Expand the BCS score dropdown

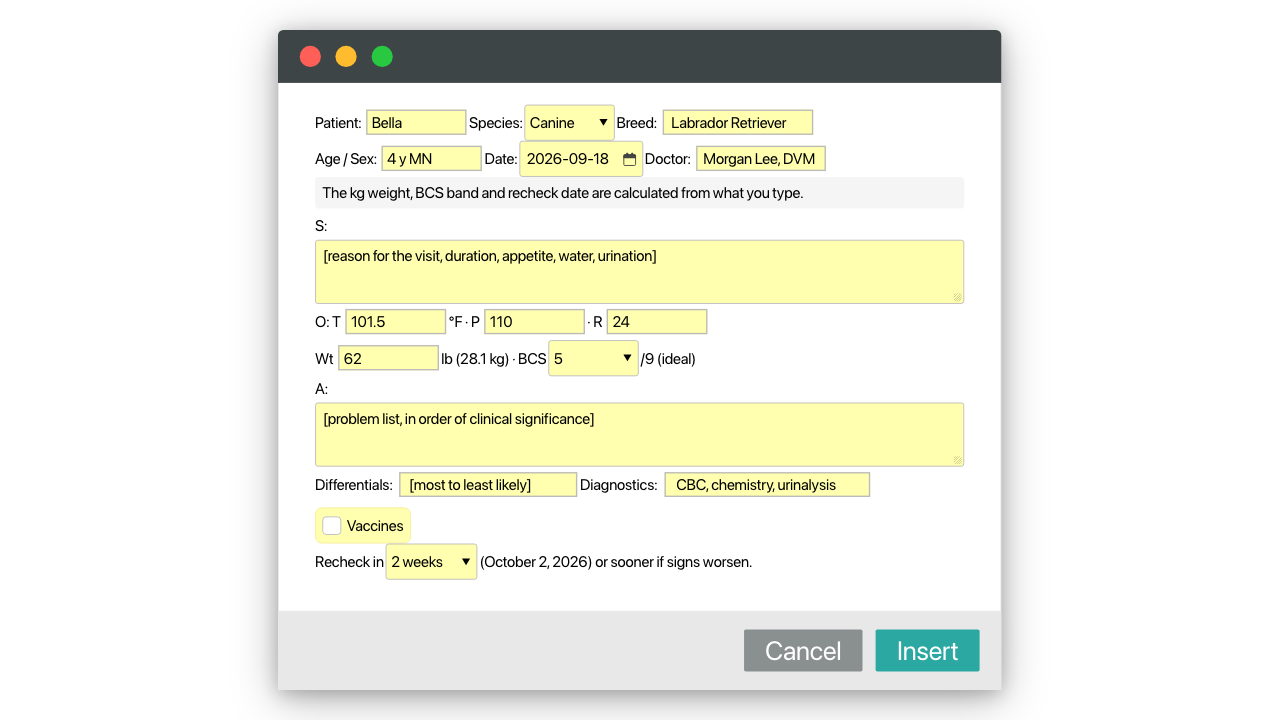(x=593, y=358)
